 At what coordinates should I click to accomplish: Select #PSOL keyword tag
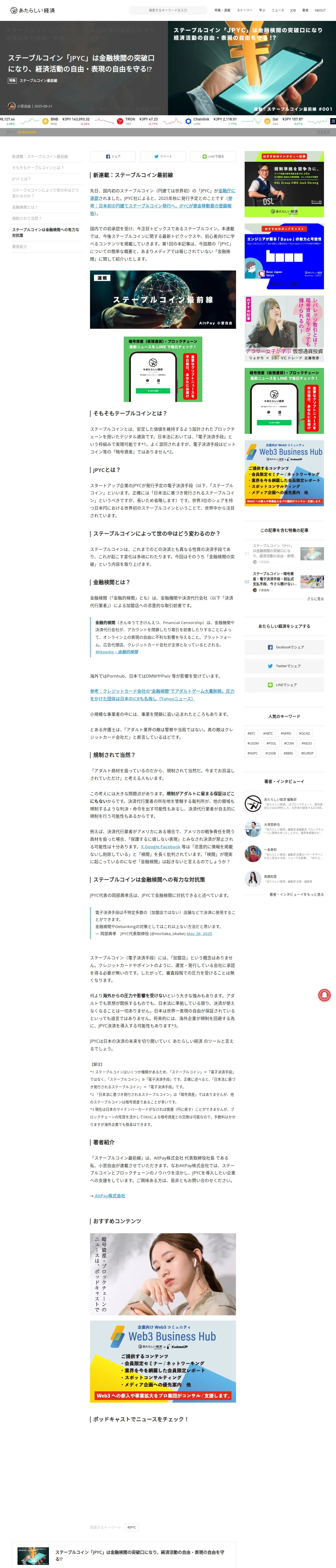271,743
